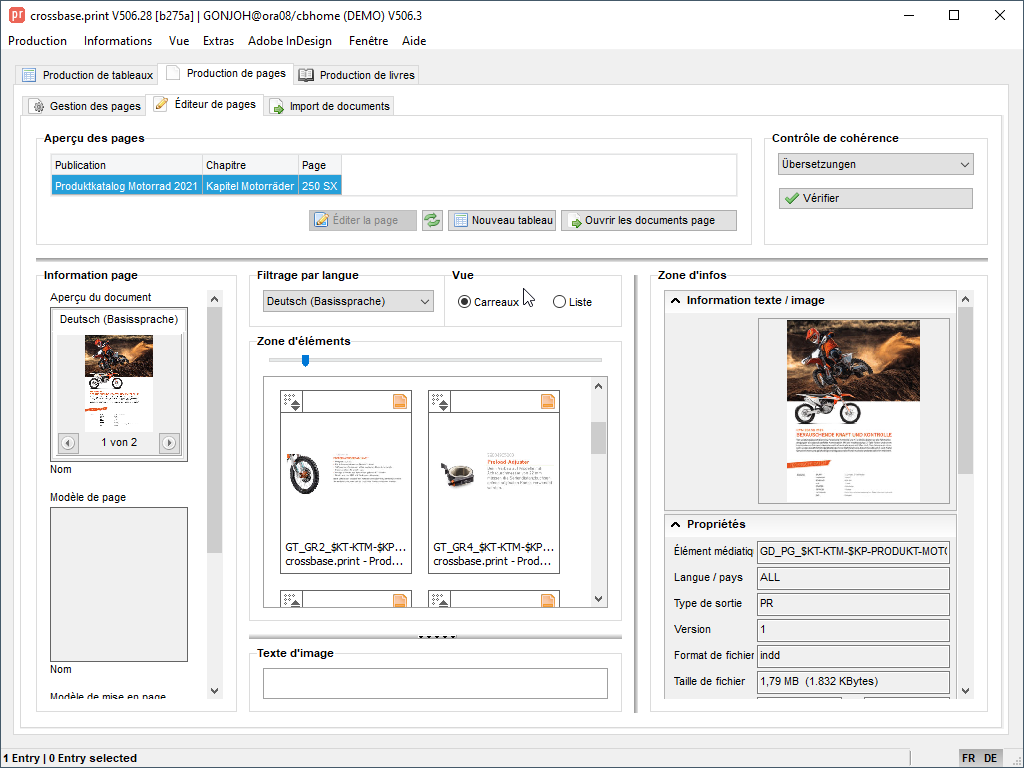Open the Import de documents sub-tab
The image size is (1024, 768).
[x=330, y=106]
